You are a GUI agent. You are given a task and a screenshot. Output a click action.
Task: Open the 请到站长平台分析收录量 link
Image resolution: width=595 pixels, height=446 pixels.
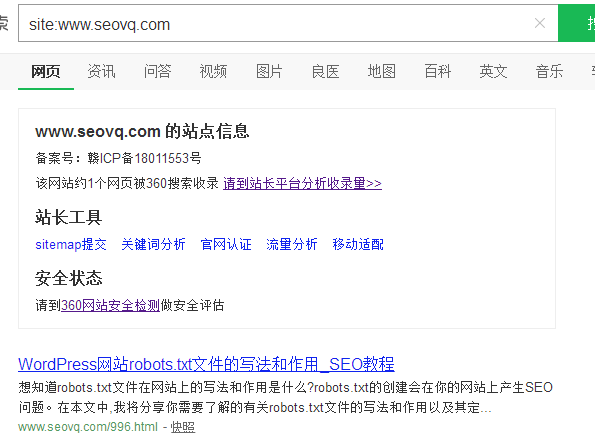(x=302, y=183)
